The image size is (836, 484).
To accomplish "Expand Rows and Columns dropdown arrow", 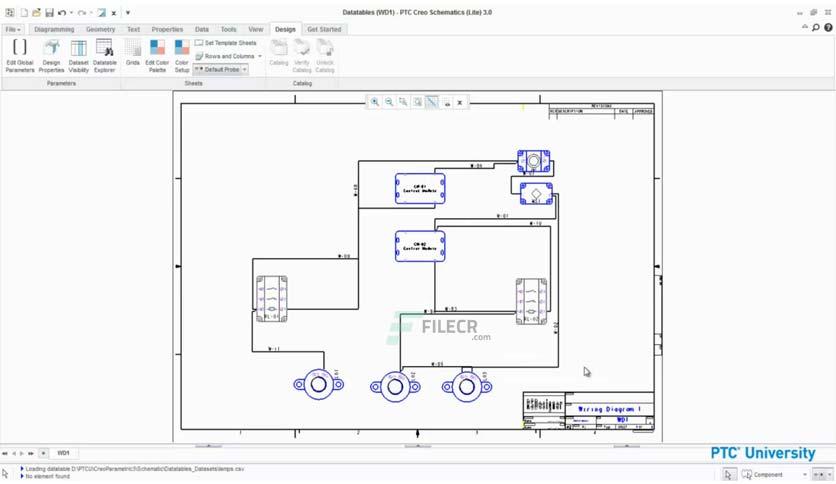I will tap(260, 56).
